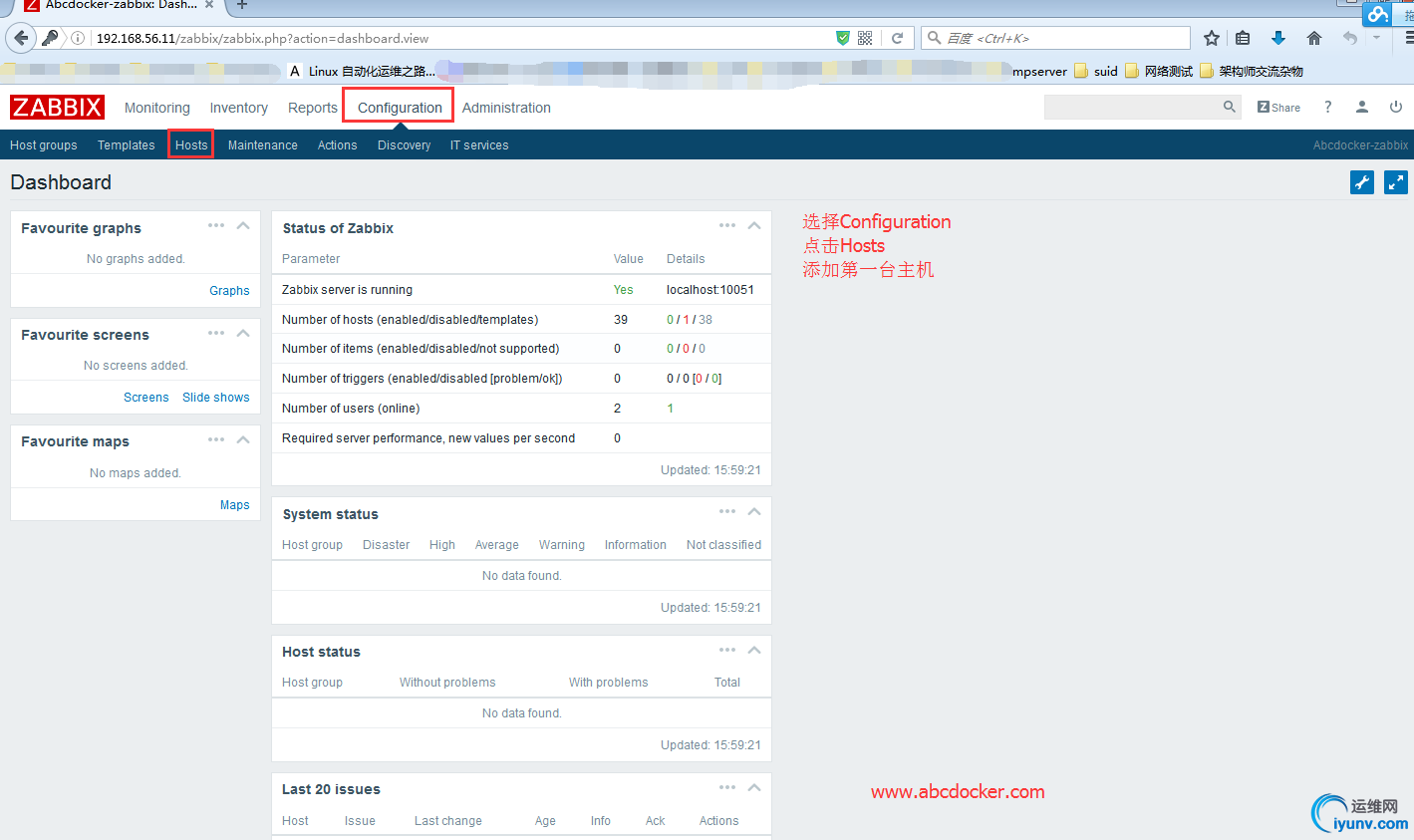The width and height of the screenshot is (1414, 840).
Task: Go to Actions submenu
Action: pyautogui.click(x=338, y=145)
